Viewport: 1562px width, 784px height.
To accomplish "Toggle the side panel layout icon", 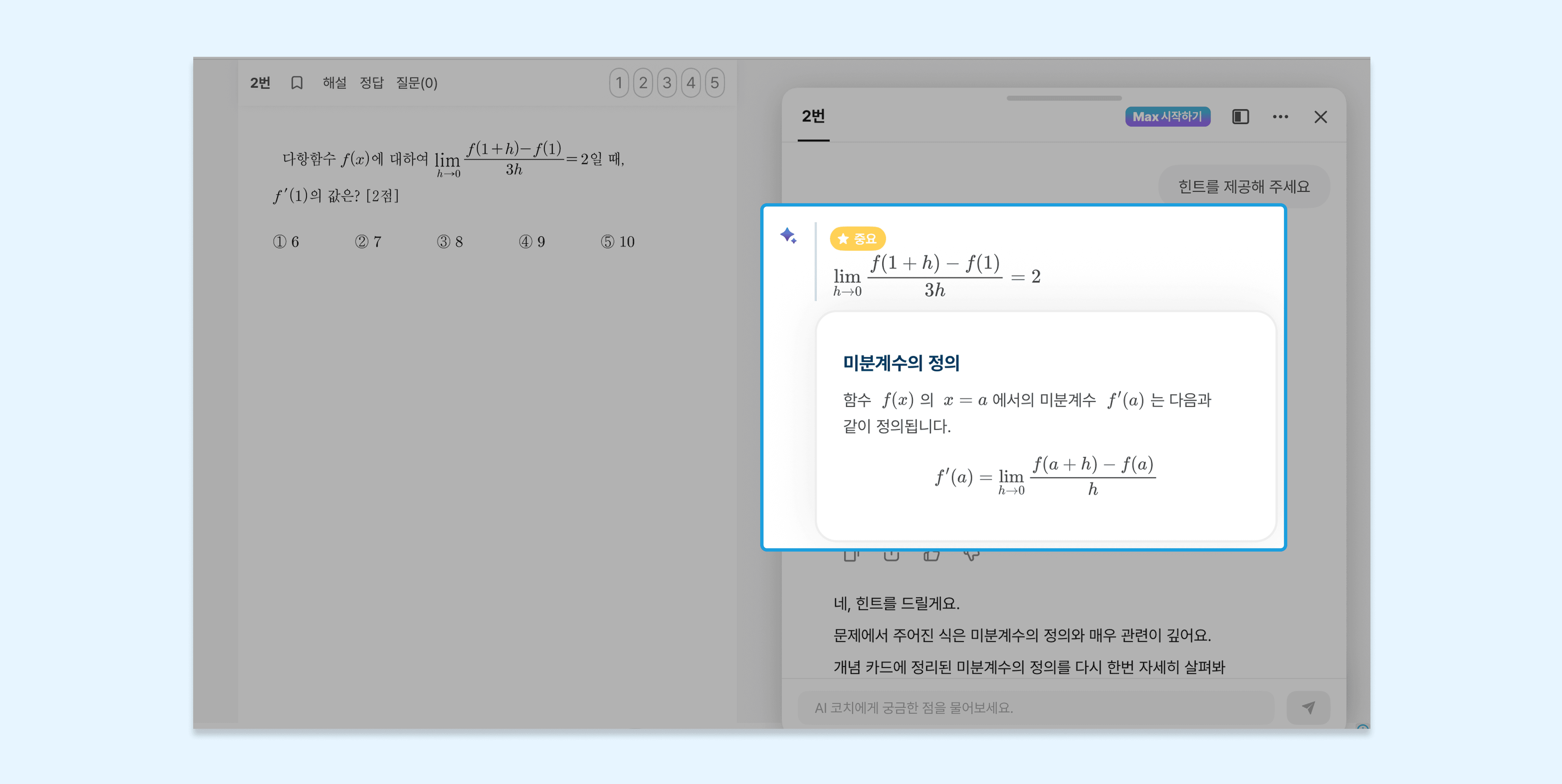I will click(1240, 117).
